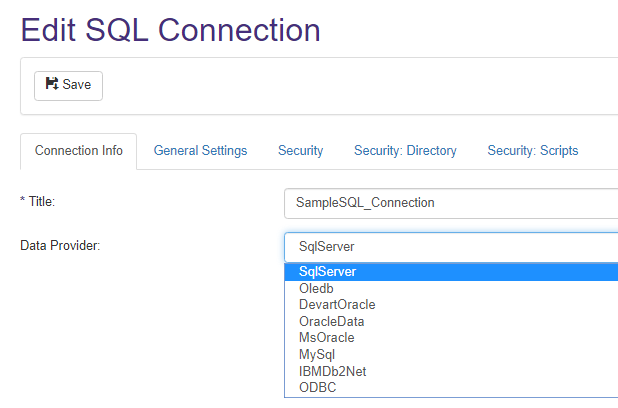Click the "* Title:" field label

[38, 202]
